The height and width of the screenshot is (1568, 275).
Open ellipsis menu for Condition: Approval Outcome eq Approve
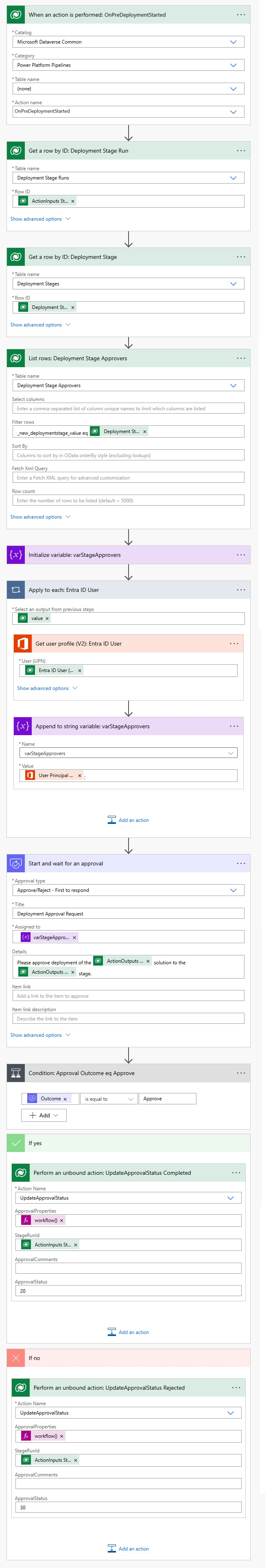tap(241, 1073)
